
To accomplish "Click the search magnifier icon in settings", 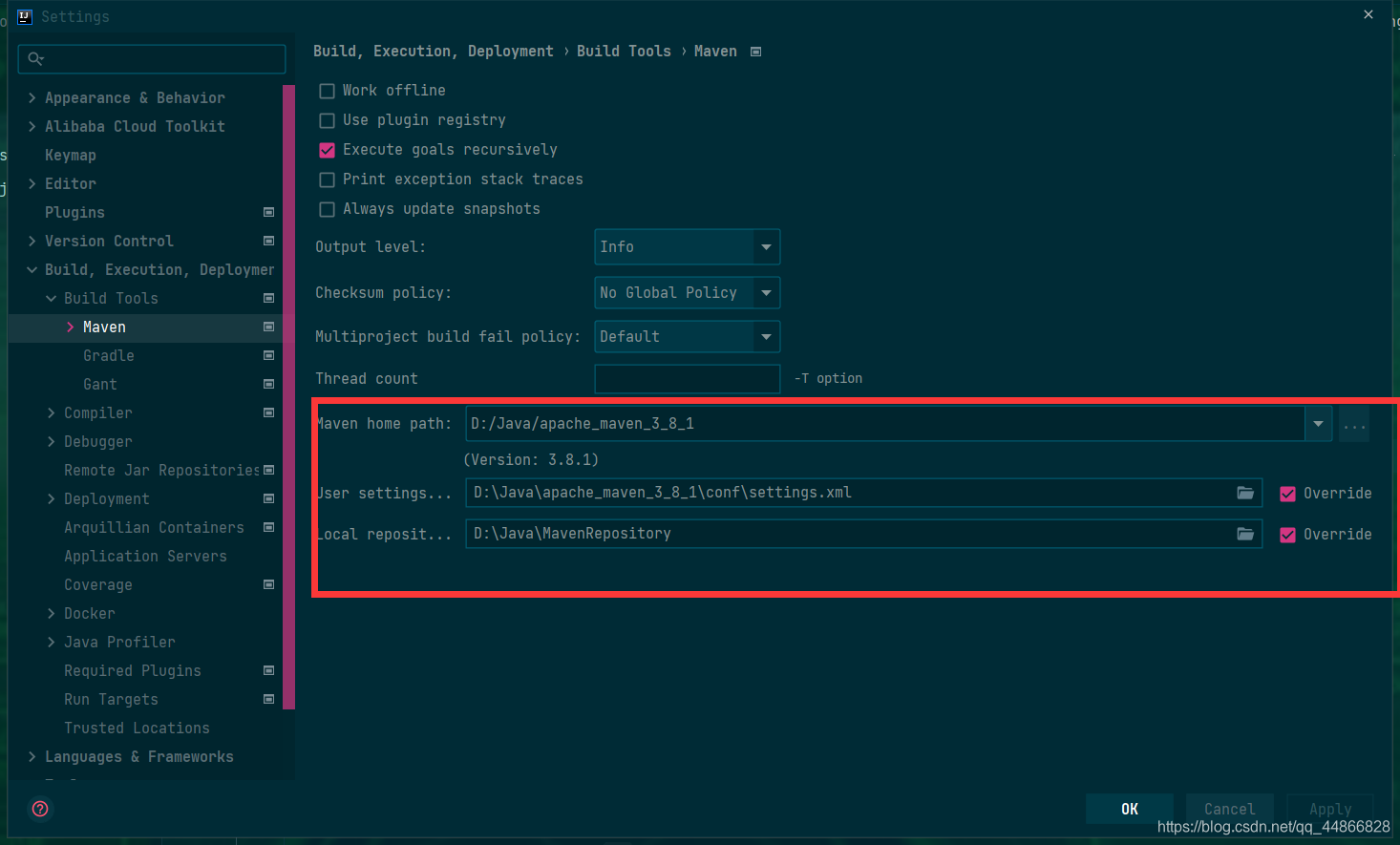I will (35, 59).
